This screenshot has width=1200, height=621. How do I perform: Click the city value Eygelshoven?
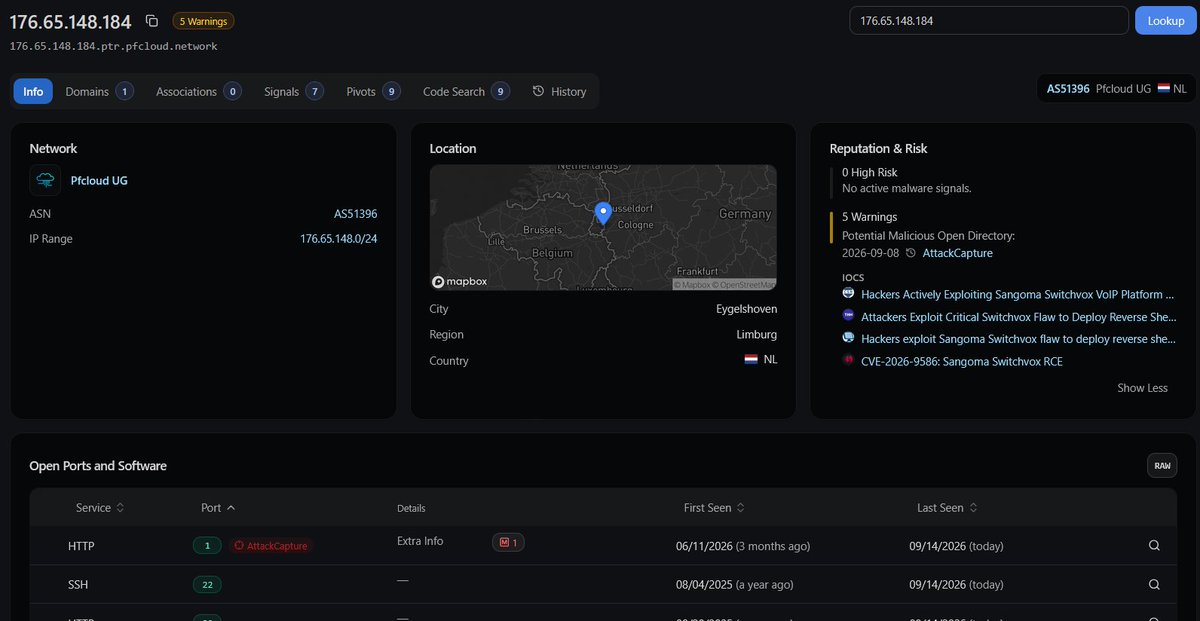tap(746, 309)
